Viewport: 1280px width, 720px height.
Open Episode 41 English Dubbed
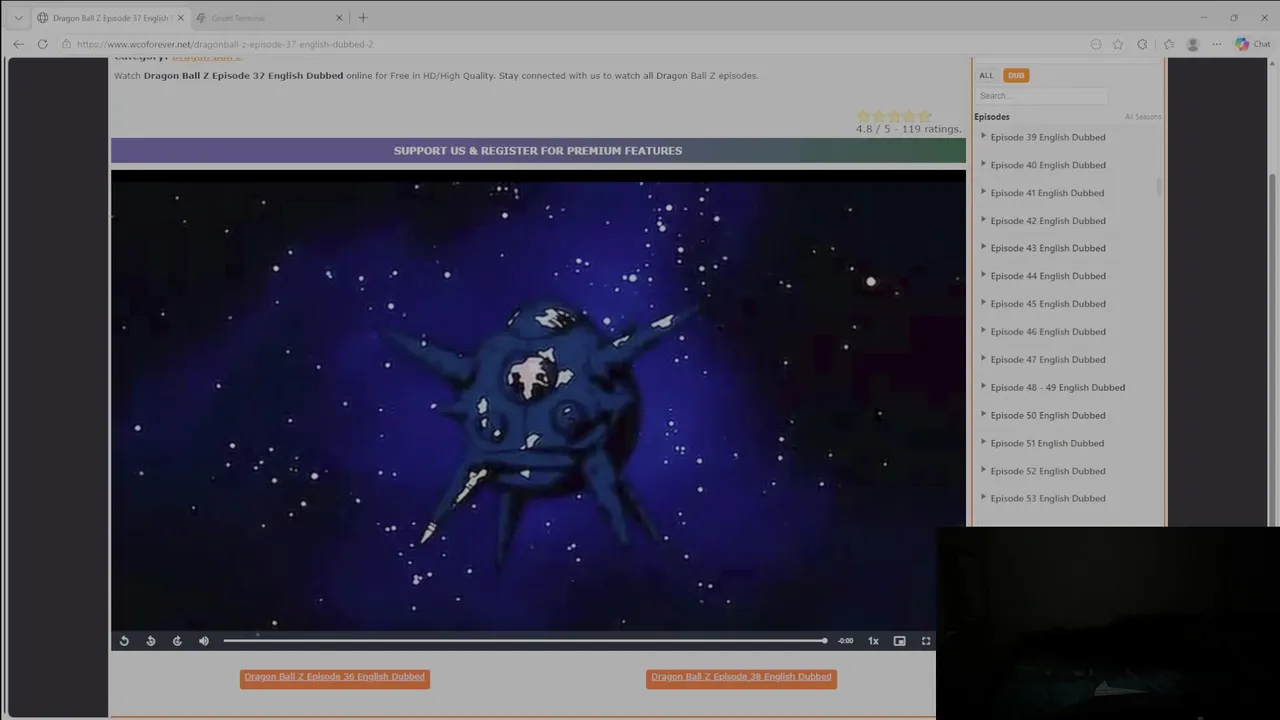(x=1047, y=193)
